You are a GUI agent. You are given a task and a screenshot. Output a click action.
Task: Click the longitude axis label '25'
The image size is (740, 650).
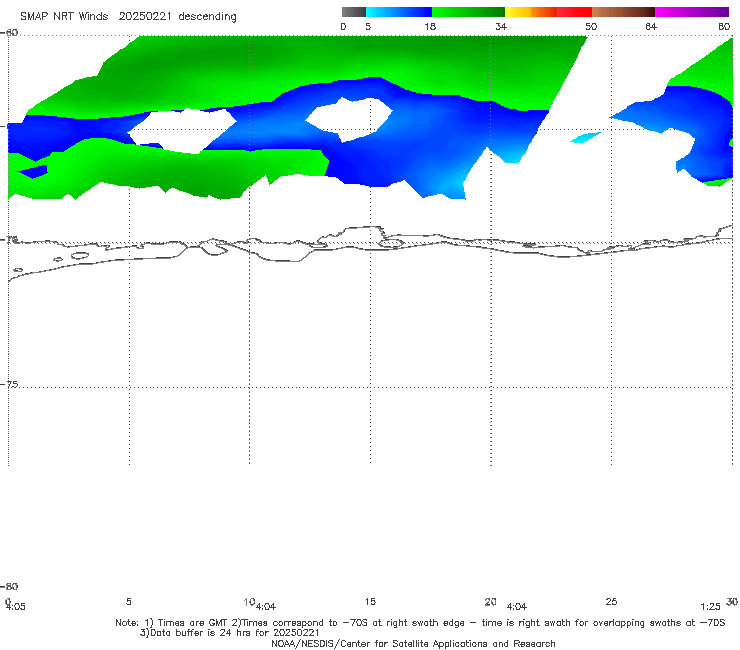click(x=611, y=601)
